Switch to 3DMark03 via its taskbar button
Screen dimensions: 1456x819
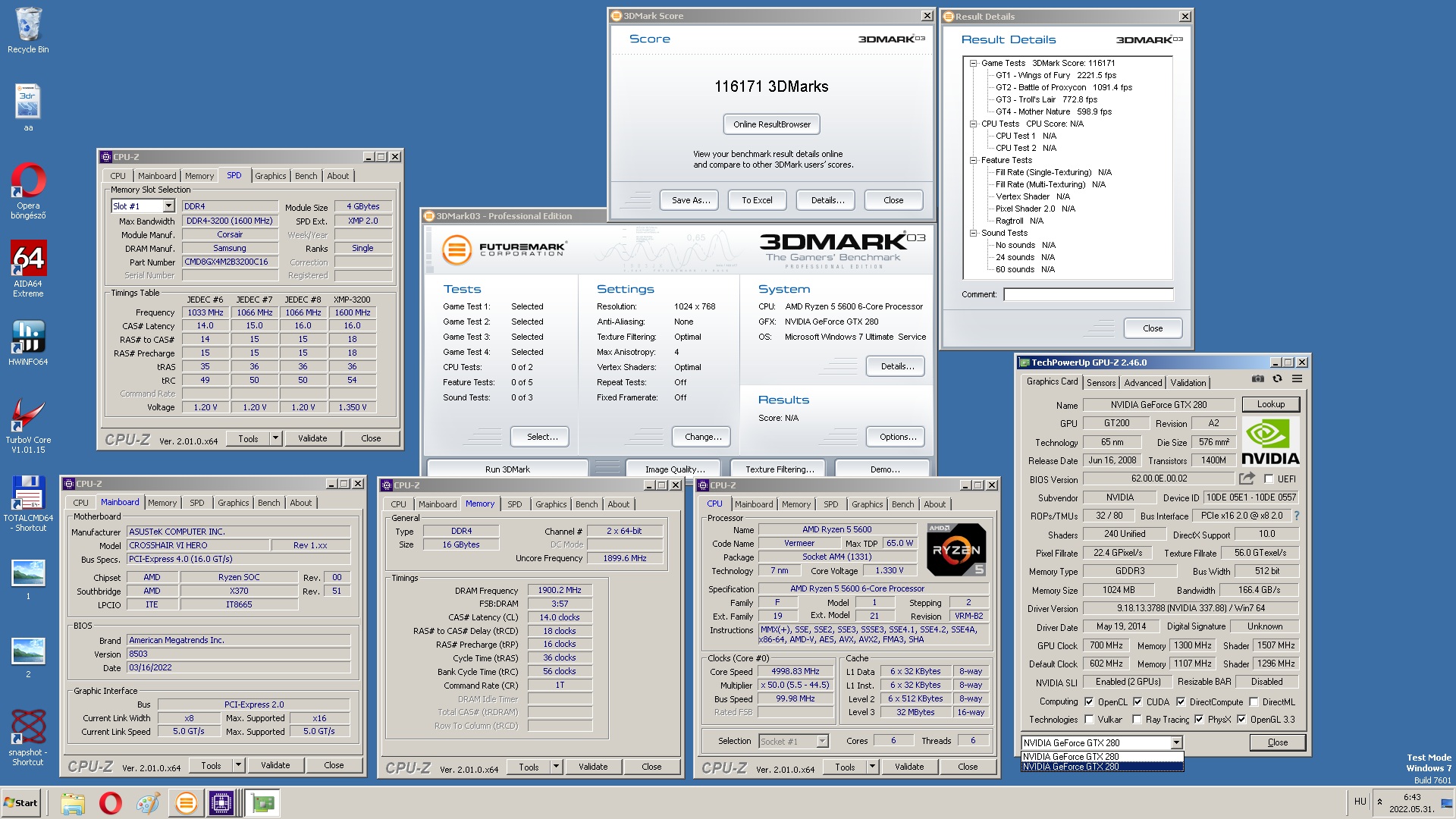186,803
